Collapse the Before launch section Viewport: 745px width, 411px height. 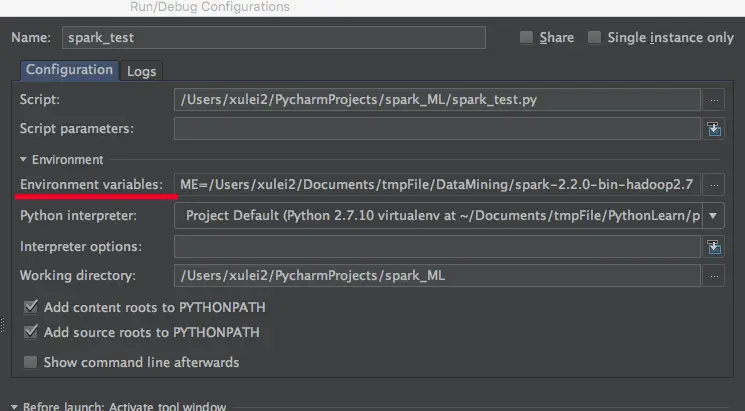(14, 407)
